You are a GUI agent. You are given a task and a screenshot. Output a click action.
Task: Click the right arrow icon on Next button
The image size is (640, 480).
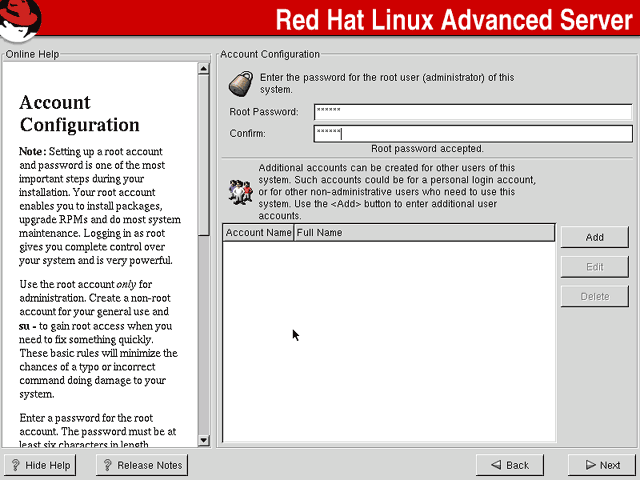(x=591, y=464)
